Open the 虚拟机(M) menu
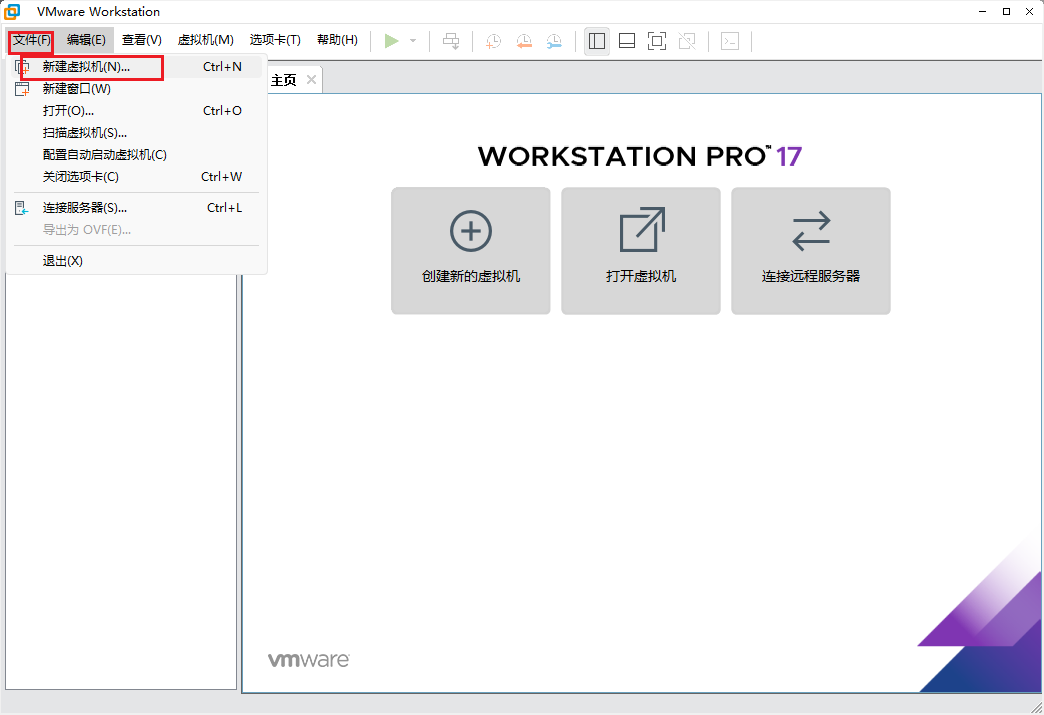The width and height of the screenshot is (1044, 715). 206,40
